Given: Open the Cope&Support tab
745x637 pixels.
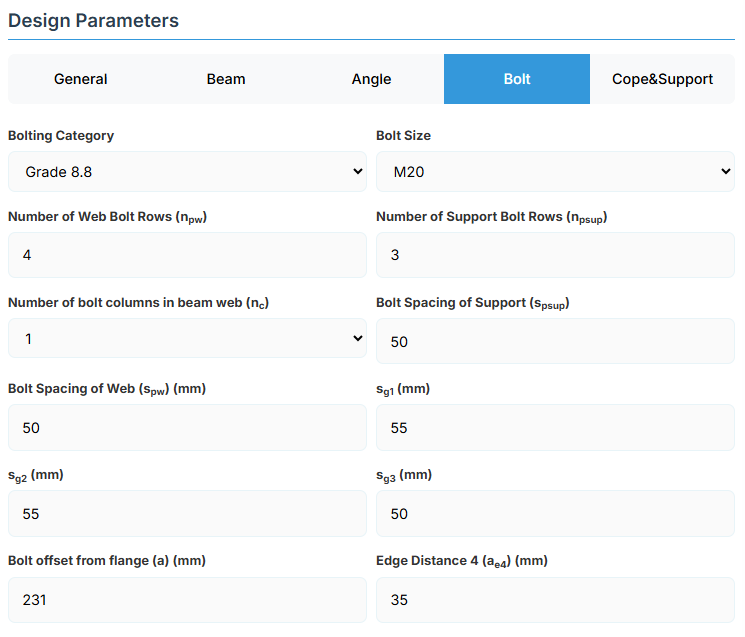Looking at the screenshot, I should 662,79.
